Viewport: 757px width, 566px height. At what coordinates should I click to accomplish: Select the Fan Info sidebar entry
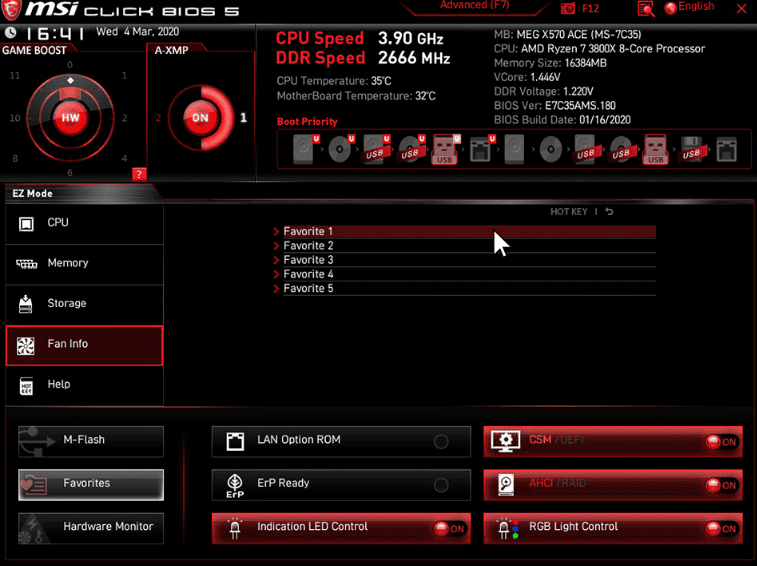(84, 345)
